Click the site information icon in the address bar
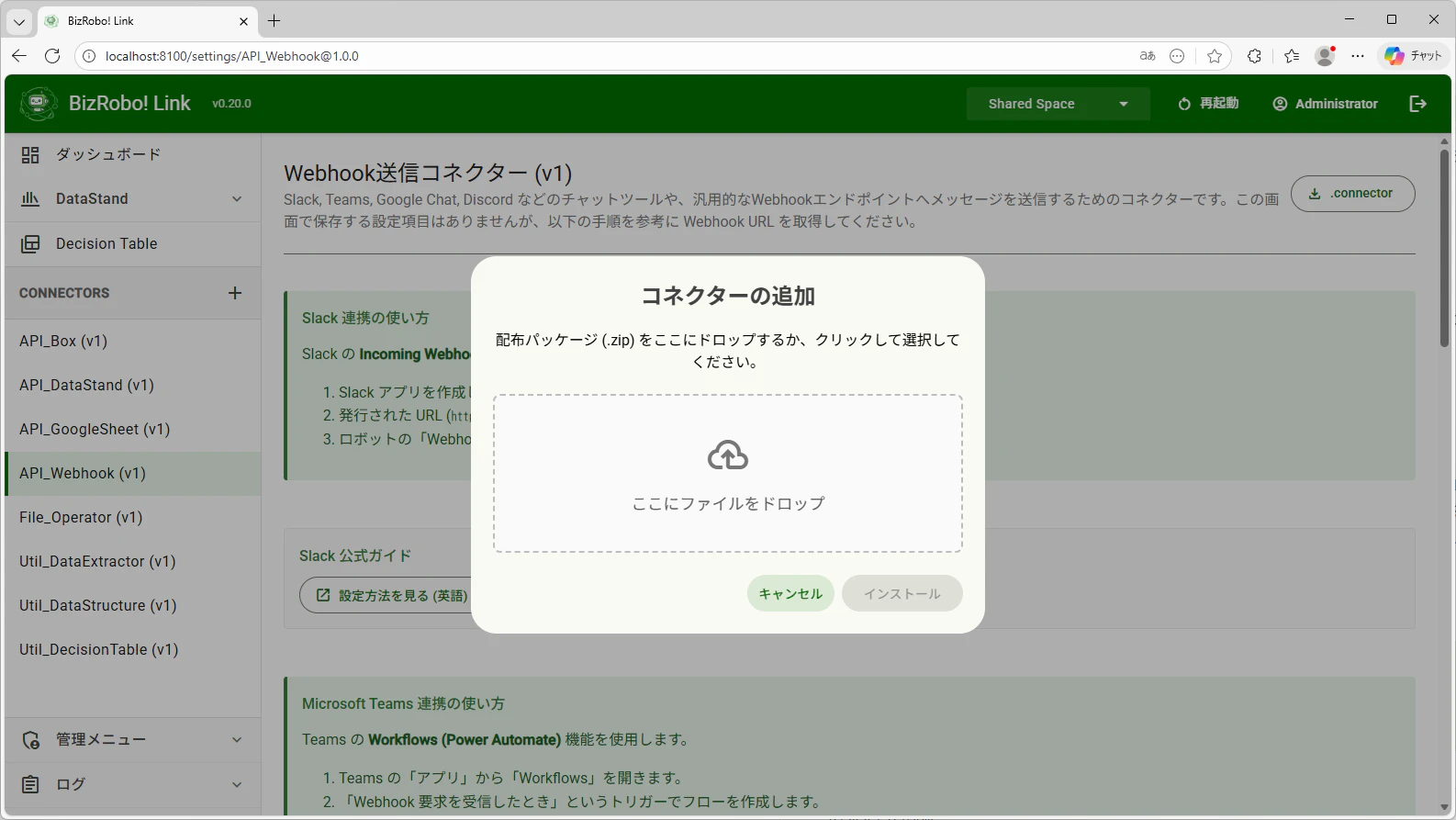 pos(89,56)
